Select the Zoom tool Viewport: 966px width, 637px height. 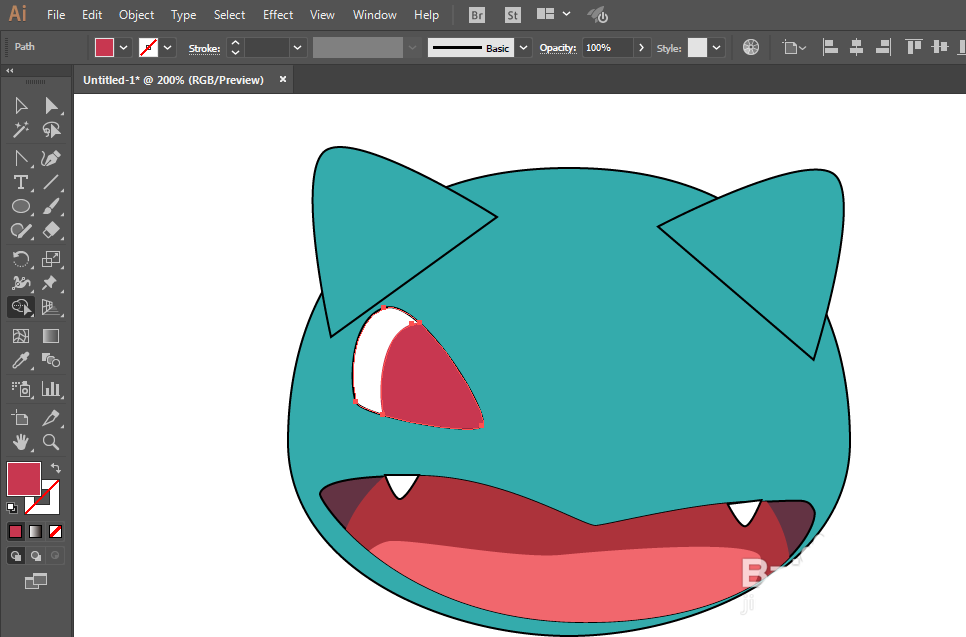51,441
